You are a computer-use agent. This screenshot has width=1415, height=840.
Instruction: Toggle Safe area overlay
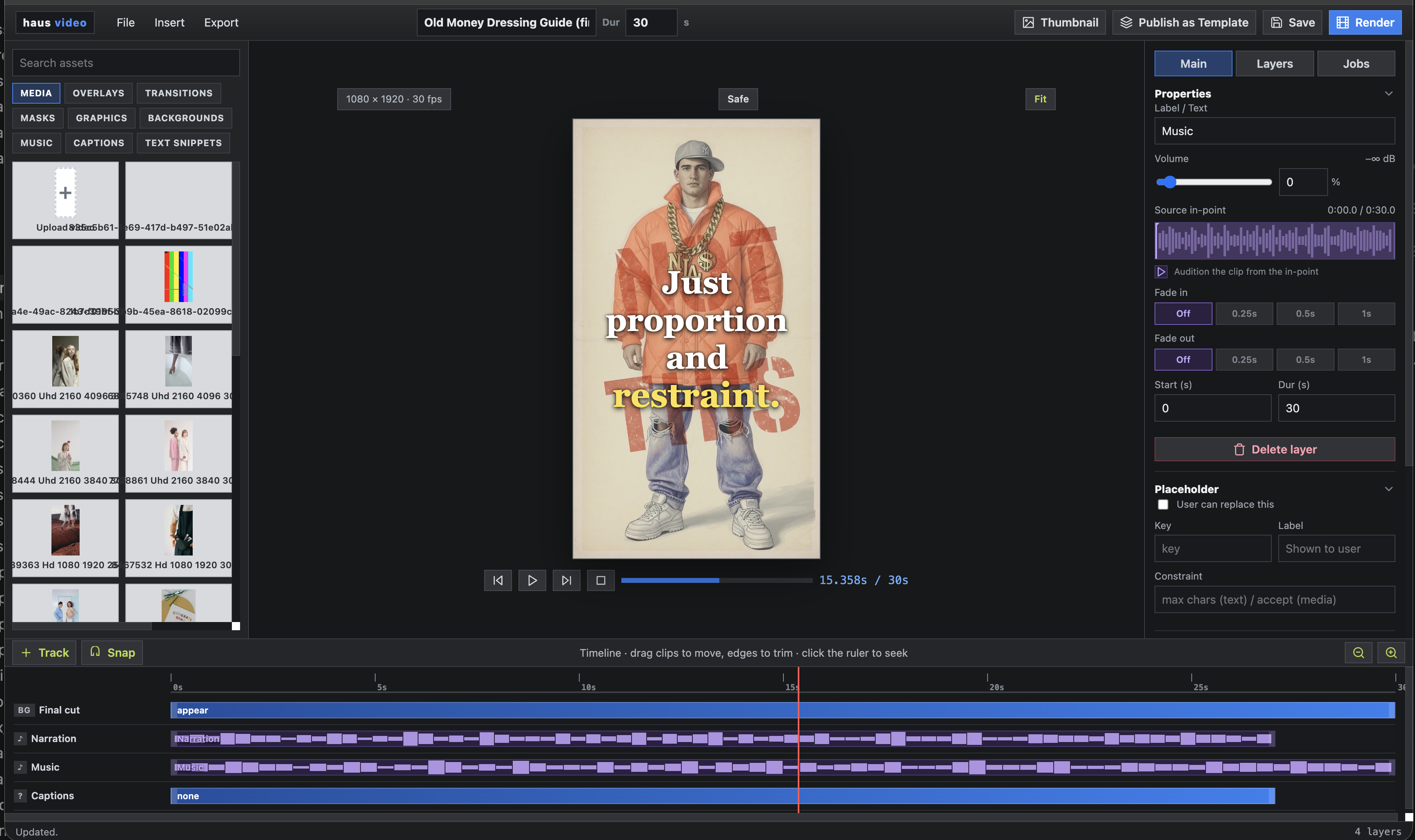(738, 99)
